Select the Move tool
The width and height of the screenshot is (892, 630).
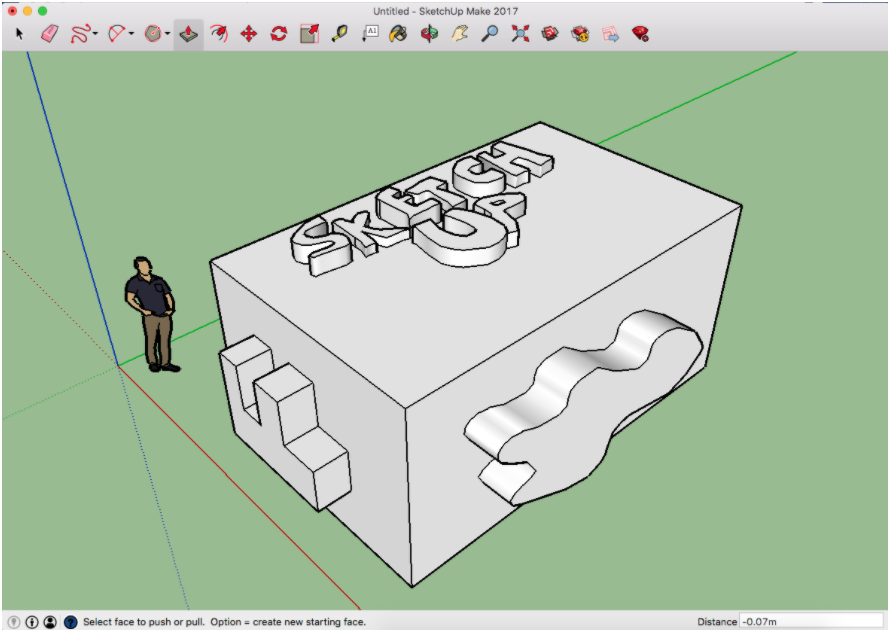click(249, 34)
